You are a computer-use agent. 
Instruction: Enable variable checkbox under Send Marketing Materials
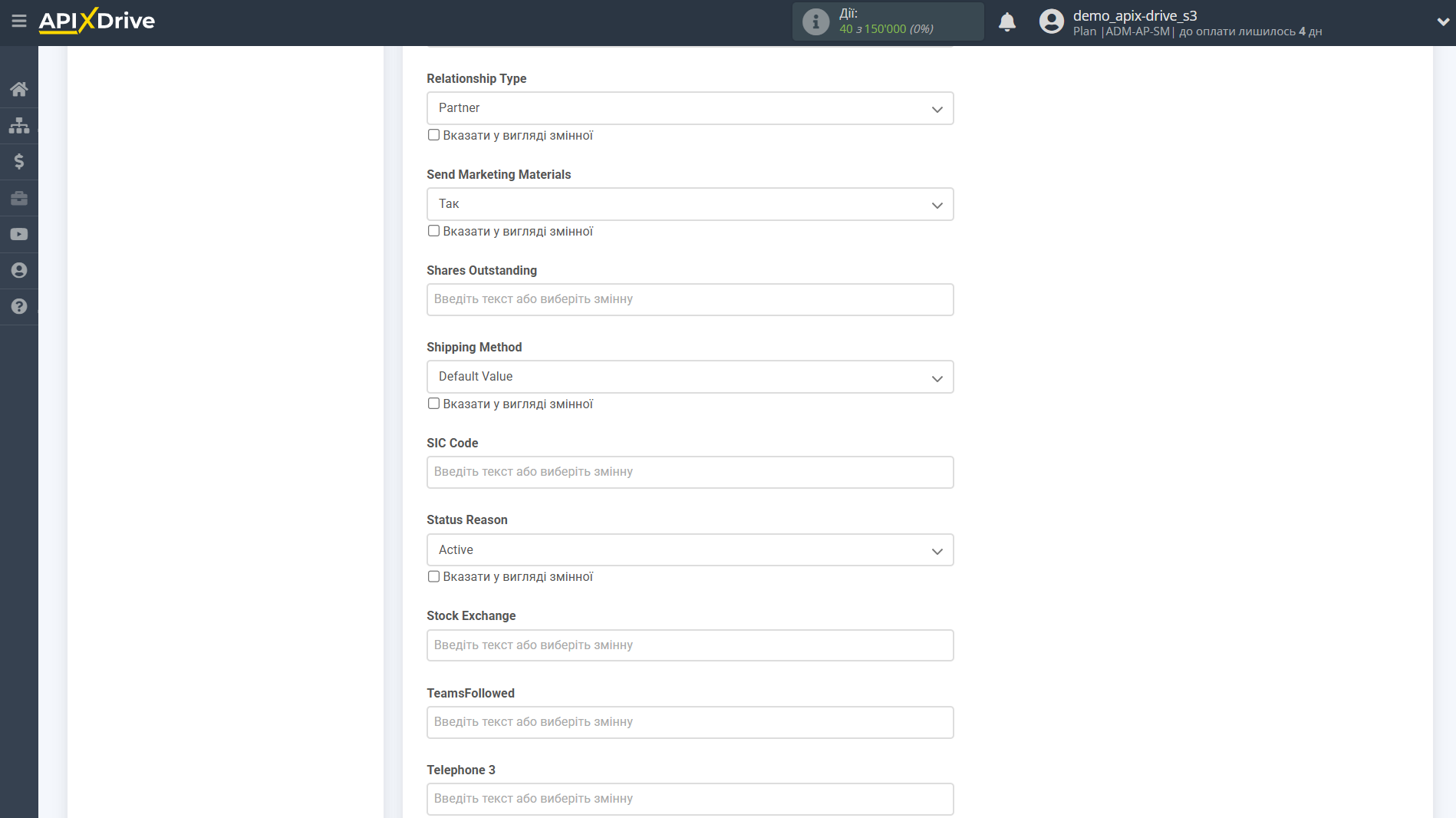point(433,231)
